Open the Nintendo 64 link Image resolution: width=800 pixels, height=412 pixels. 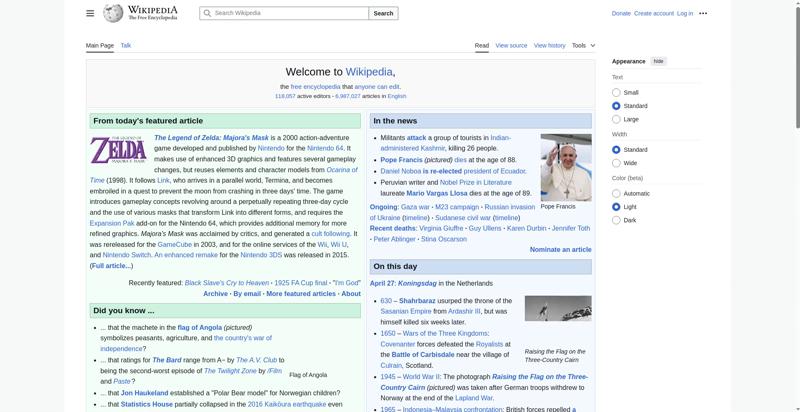(325, 148)
